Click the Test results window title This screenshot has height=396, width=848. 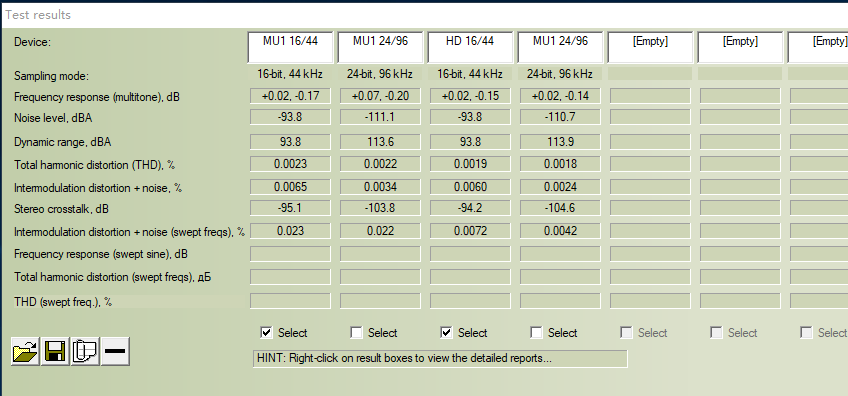(38, 15)
